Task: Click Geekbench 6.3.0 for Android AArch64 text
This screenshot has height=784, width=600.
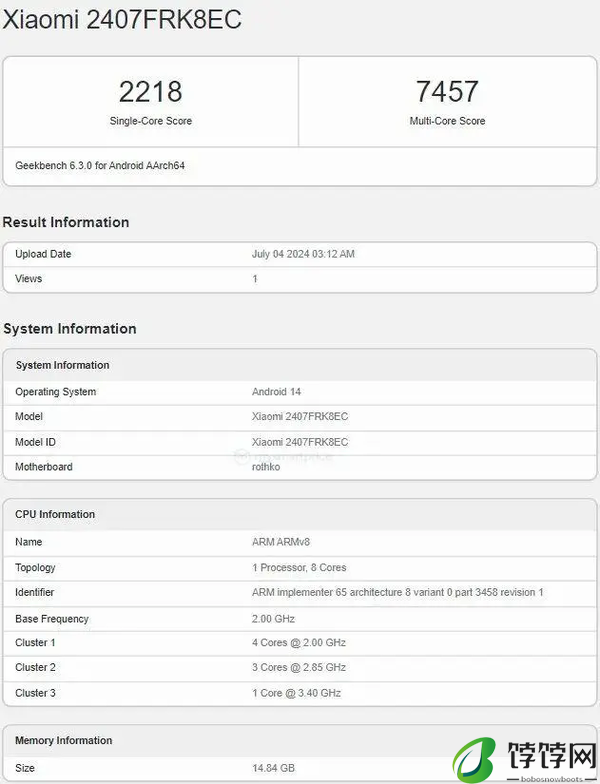Action: [x=100, y=166]
